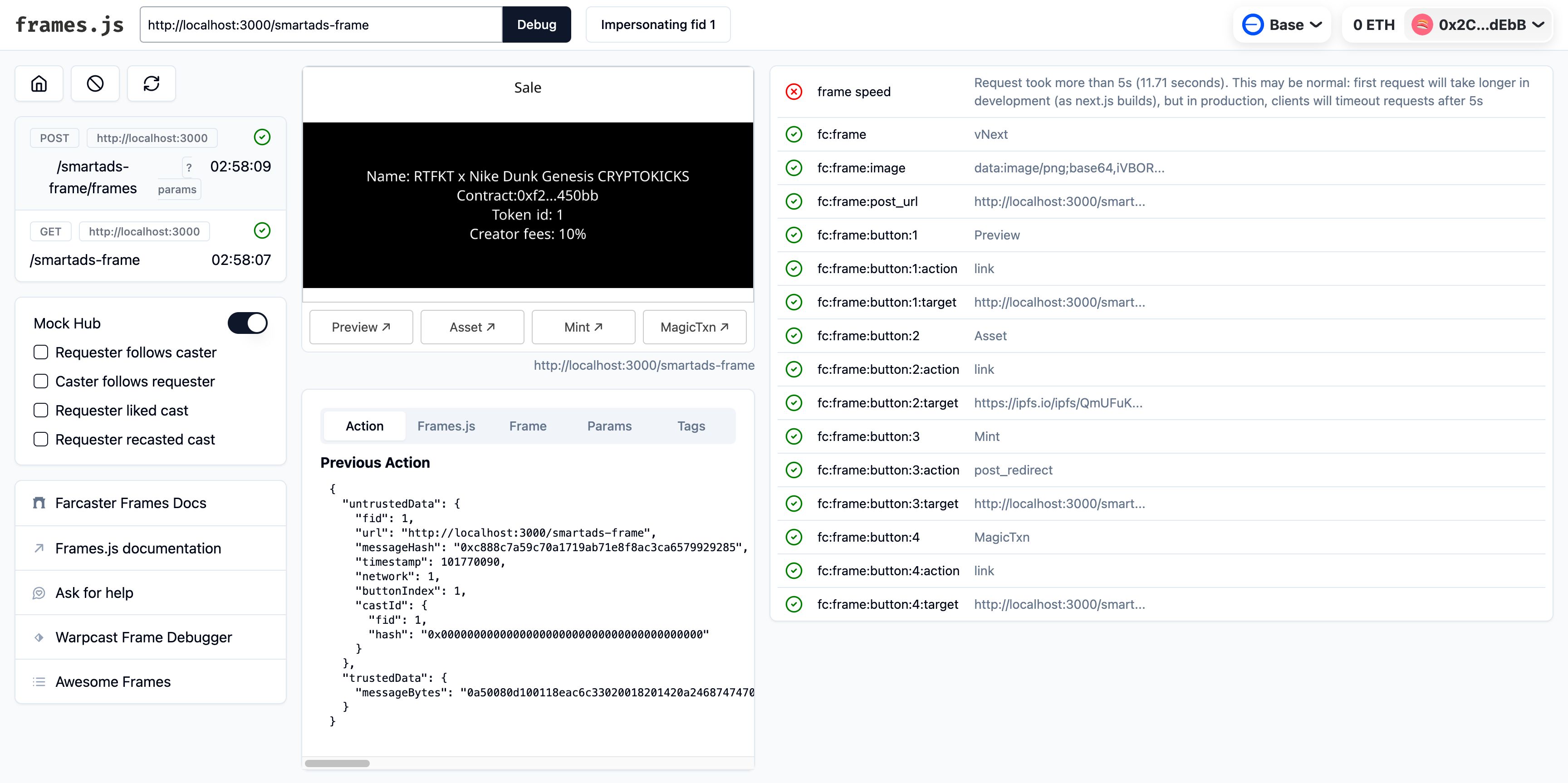
Task: Click the arrow icon beside Frames.js documentation
Action: [x=39, y=548]
